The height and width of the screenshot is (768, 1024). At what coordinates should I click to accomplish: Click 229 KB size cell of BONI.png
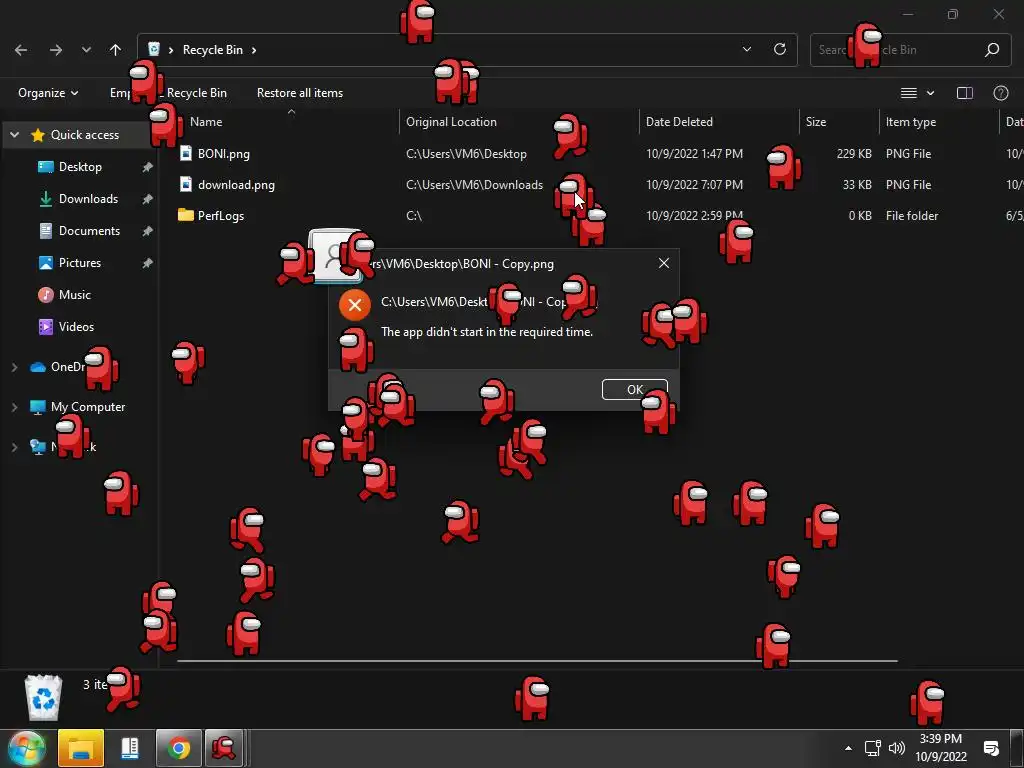(854, 153)
